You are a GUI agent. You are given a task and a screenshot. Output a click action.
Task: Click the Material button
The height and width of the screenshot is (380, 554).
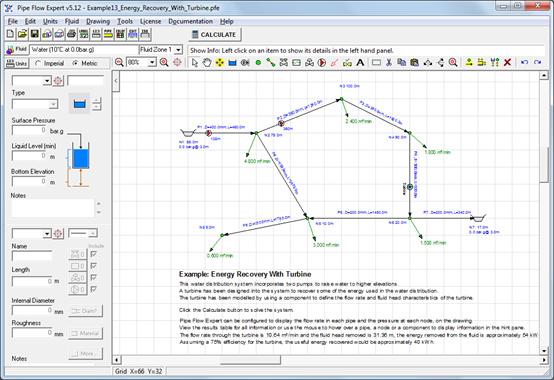pyautogui.click(x=86, y=333)
